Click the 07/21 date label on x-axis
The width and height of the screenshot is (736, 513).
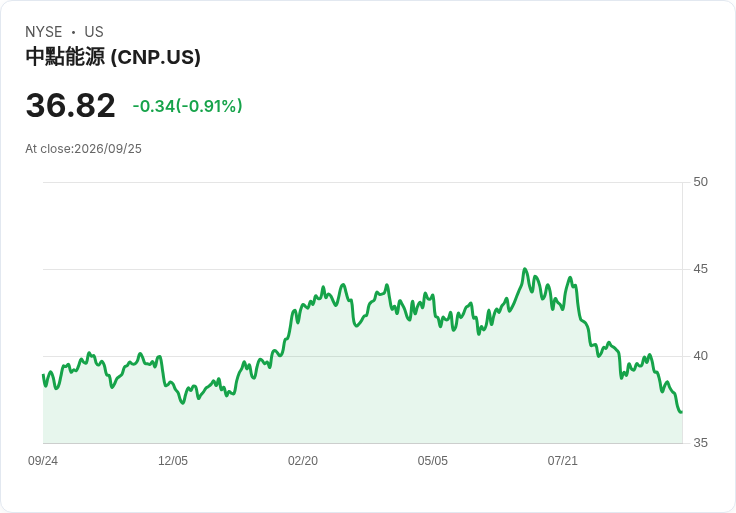coord(562,461)
